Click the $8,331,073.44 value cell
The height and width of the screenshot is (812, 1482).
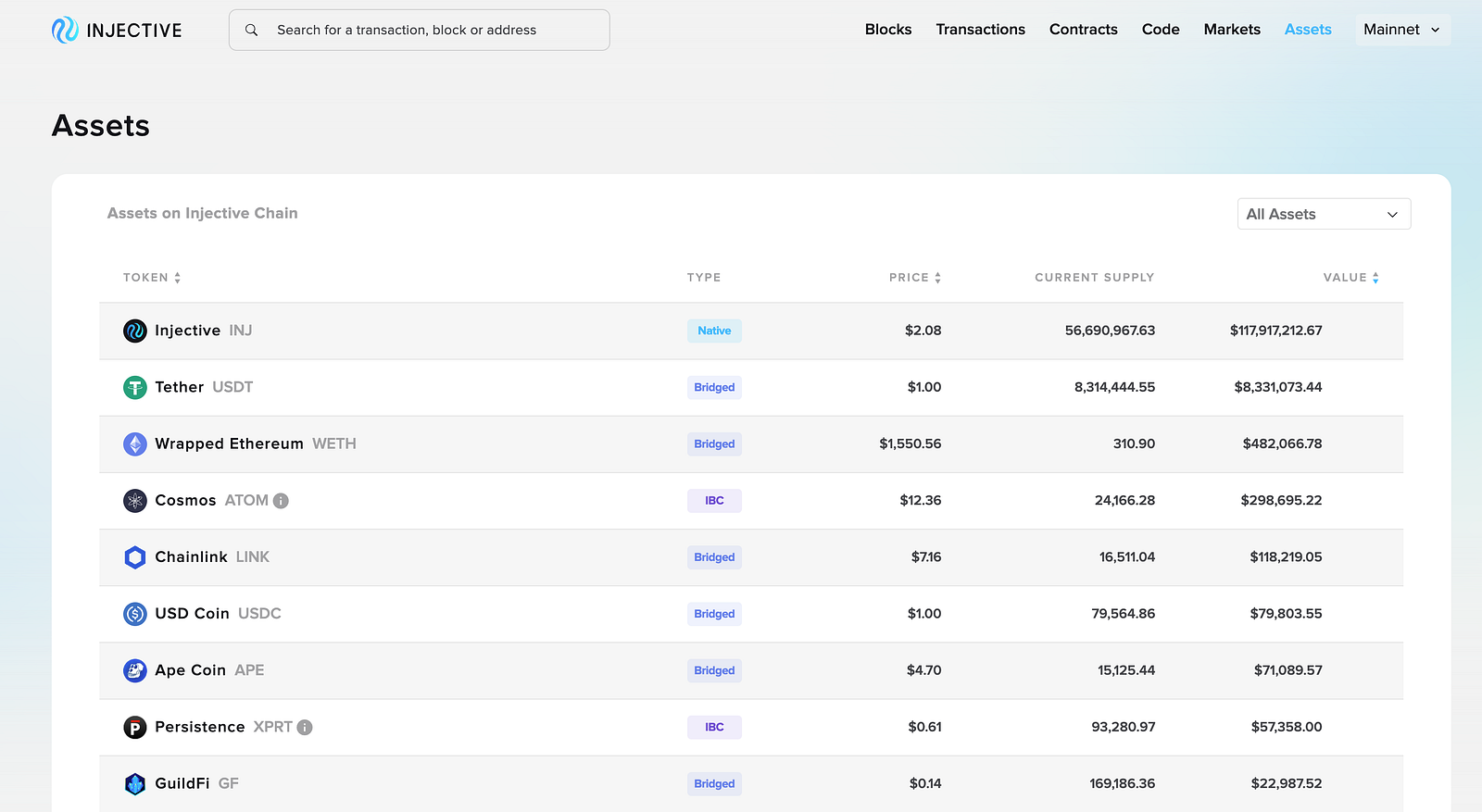tap(1278, 387)
